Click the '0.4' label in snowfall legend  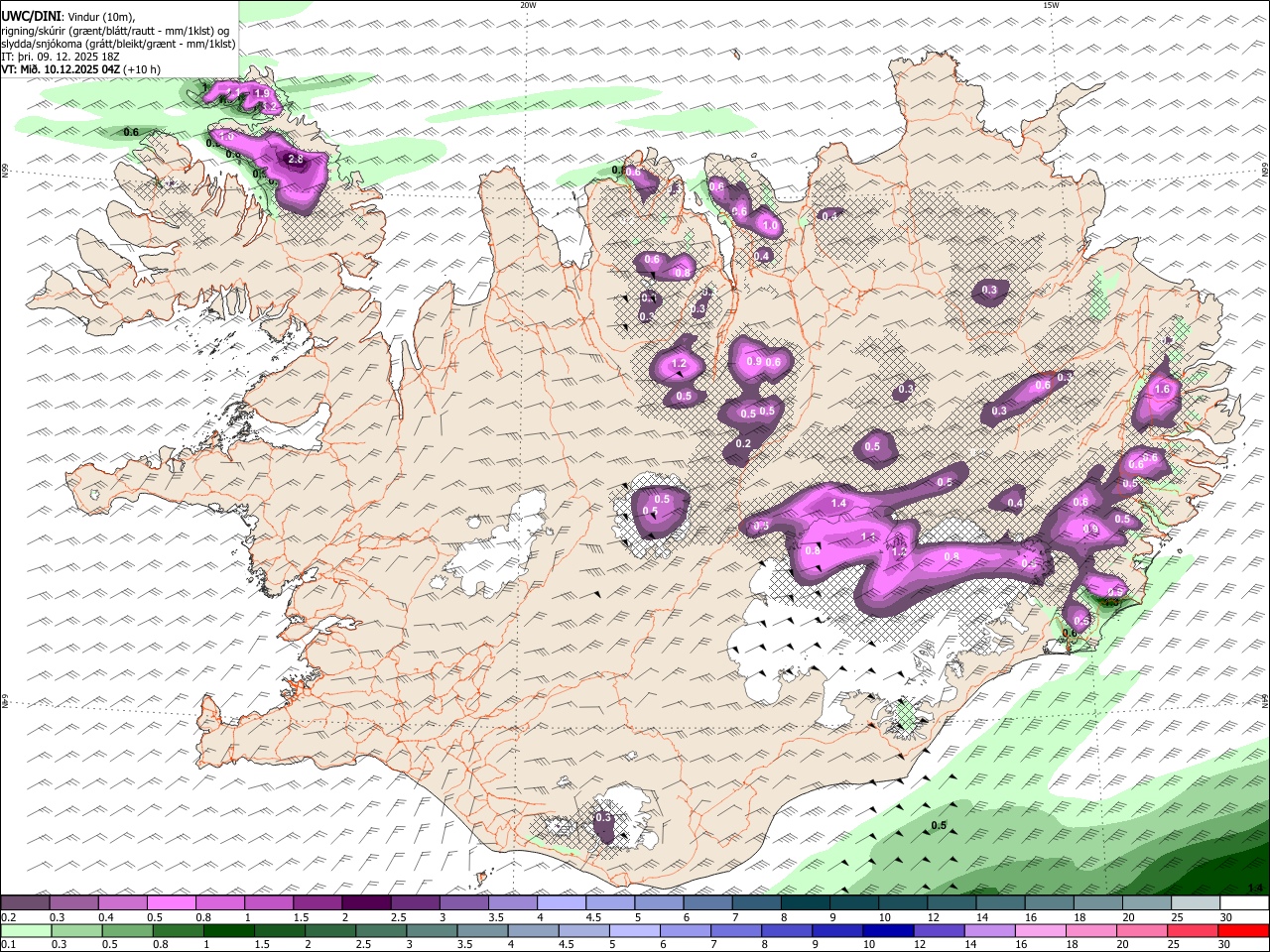(106, 917)
